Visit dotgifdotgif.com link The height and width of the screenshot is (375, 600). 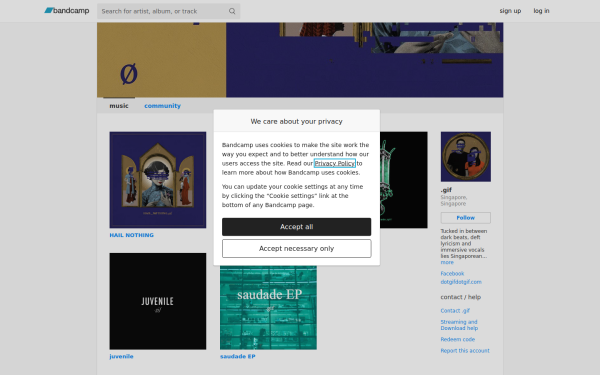pos(461,282)
